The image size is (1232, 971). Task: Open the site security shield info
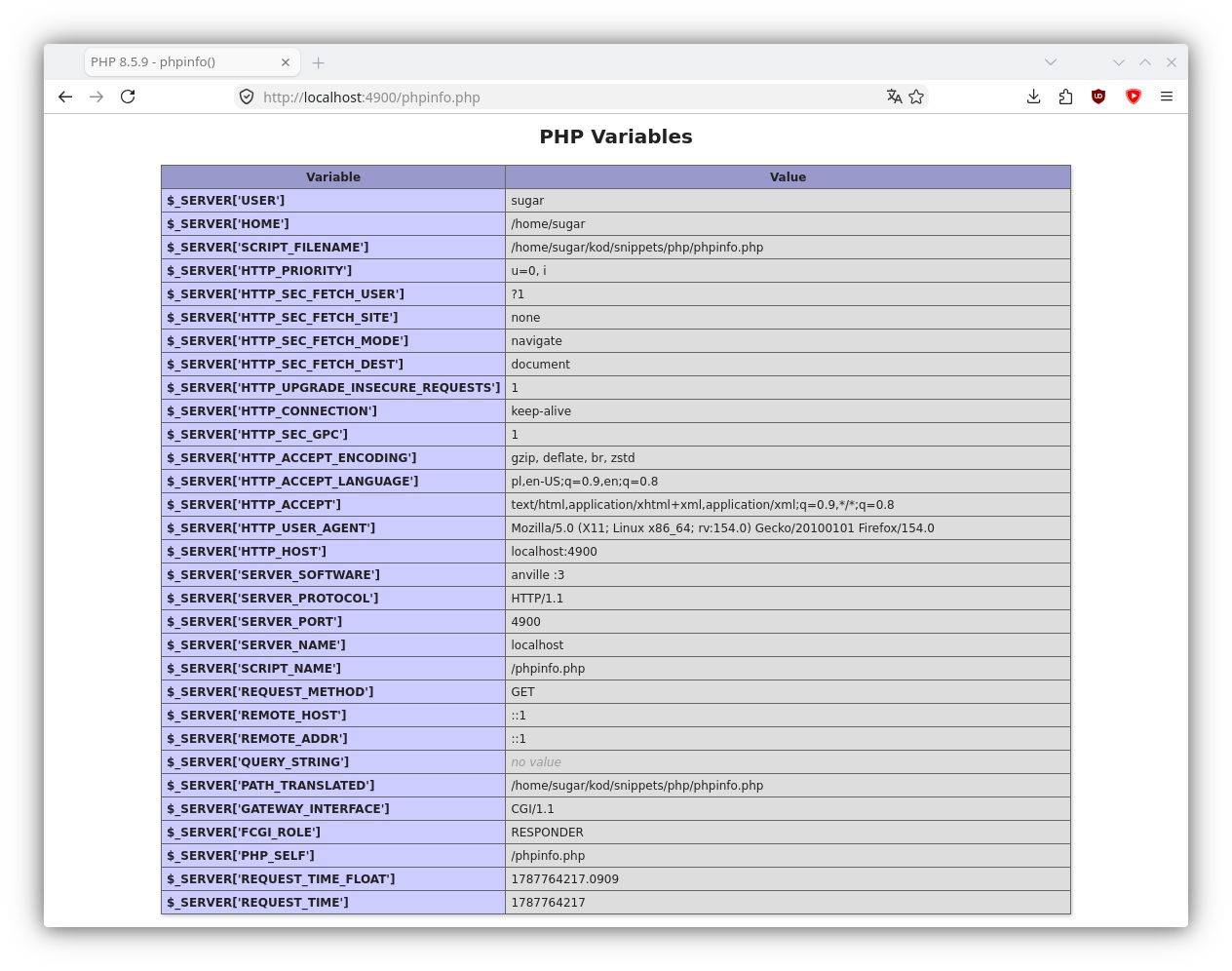click(247, 97)
